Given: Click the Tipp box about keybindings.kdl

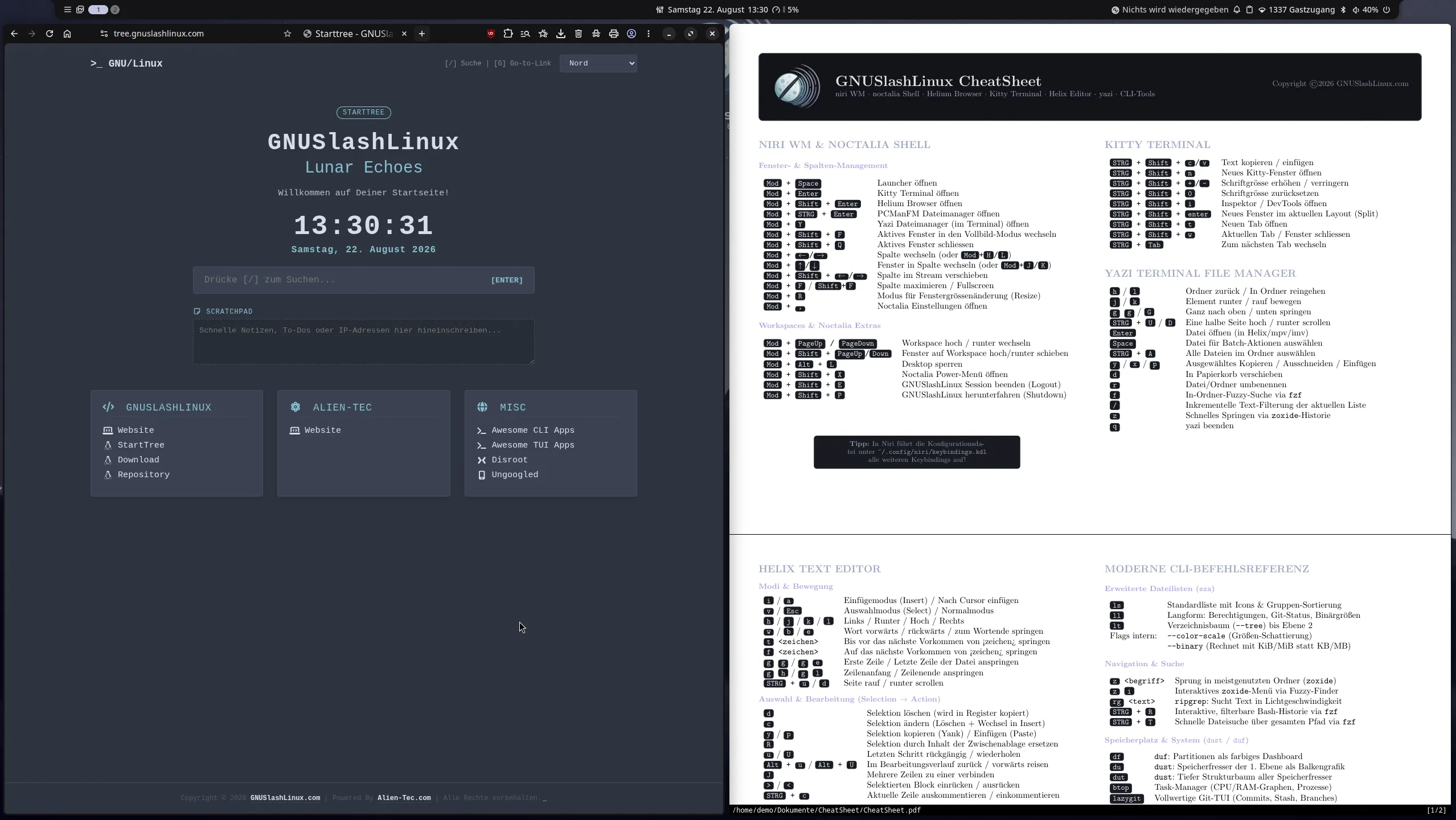Looking at the screenshot, I should (917, 452).
